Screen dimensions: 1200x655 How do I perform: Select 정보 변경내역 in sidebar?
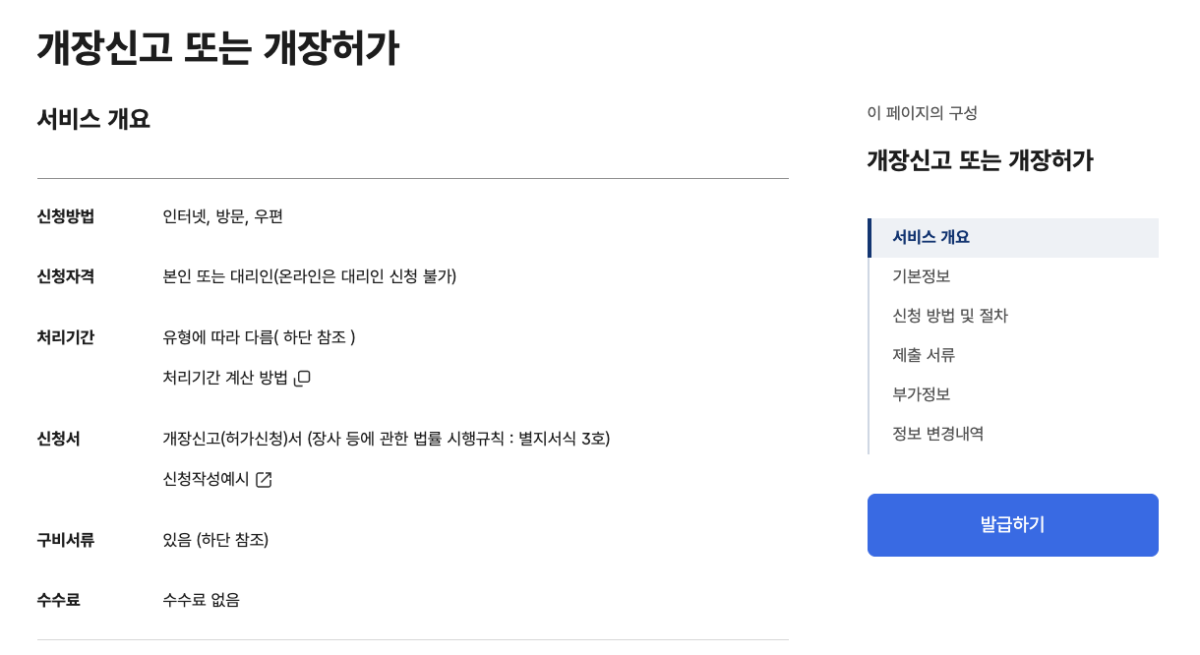pyautogui.click(x=938, y=434)
